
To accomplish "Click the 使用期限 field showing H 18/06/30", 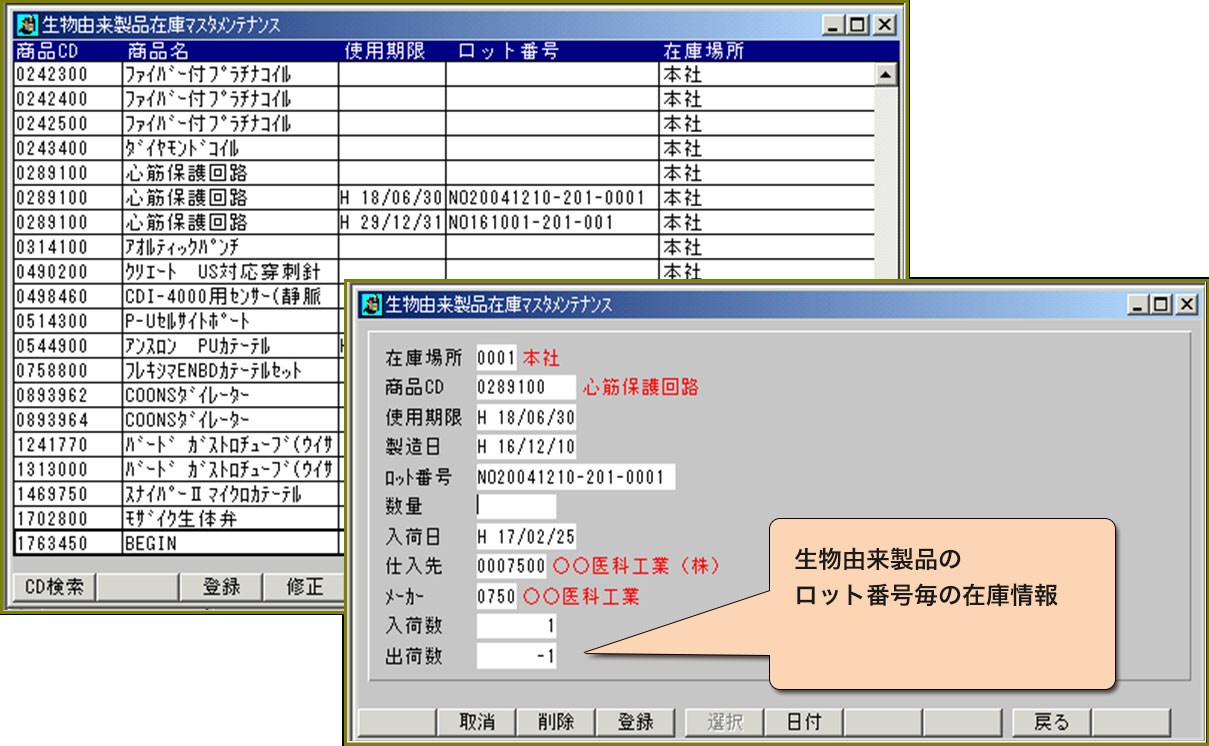I will (x=526, y=417).
